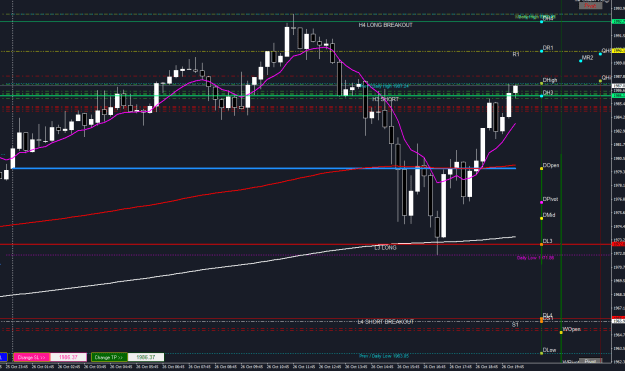Click the cyan marker beside DH3
Image resolution: width=625 pixels, height=371 pixels.
pyautogui.click(x=541, y=96)
